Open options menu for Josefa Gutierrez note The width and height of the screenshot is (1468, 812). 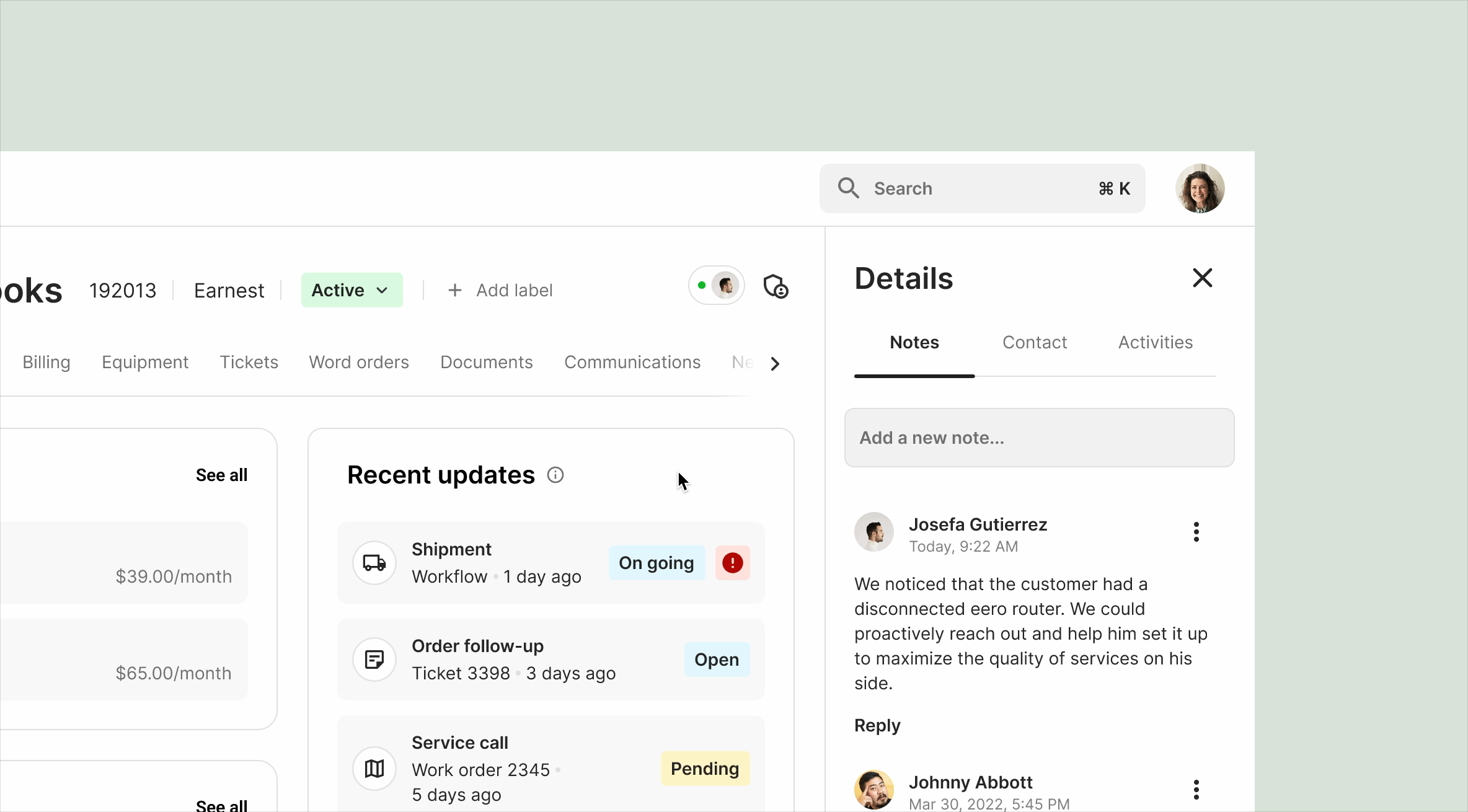[x=1196, y=532]
